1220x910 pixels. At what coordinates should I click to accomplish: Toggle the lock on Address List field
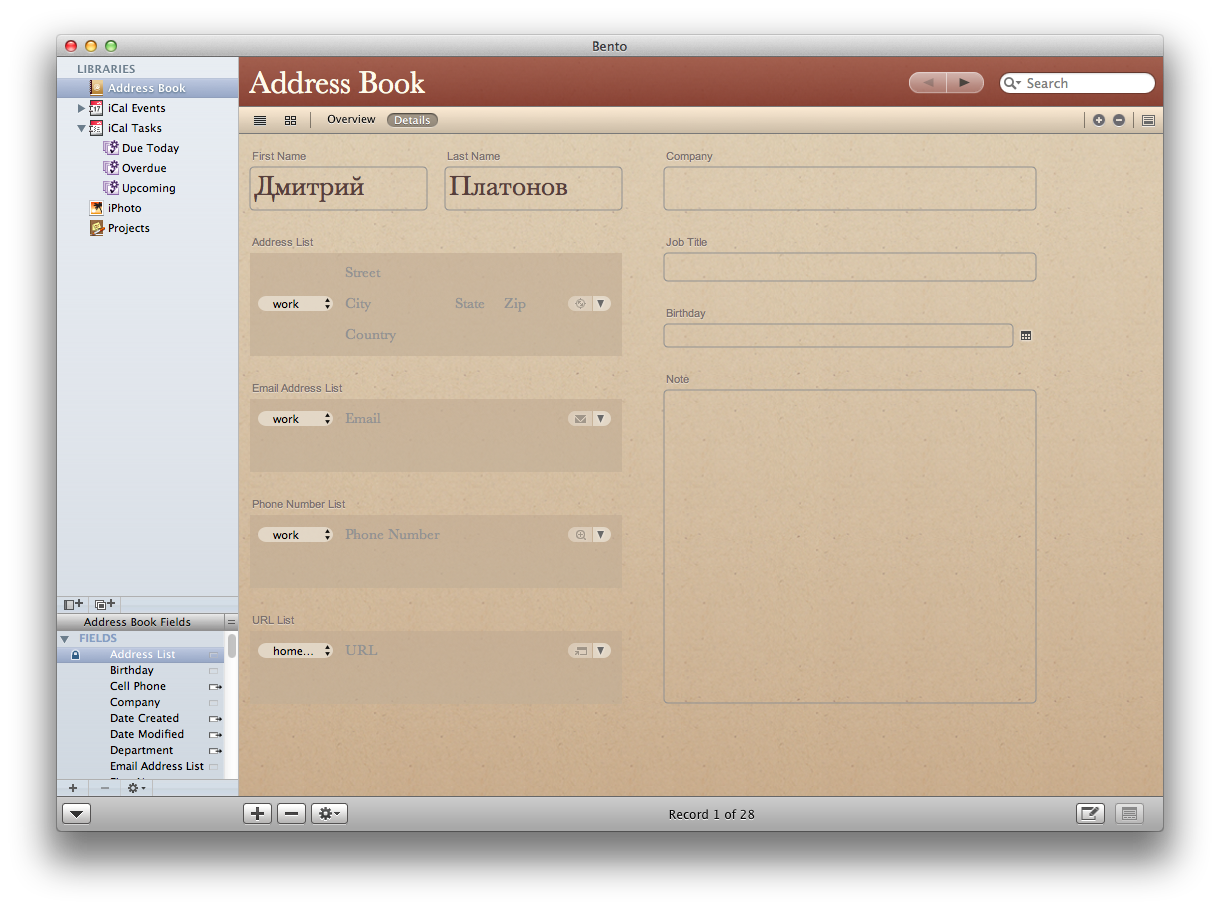click(75, 655)
